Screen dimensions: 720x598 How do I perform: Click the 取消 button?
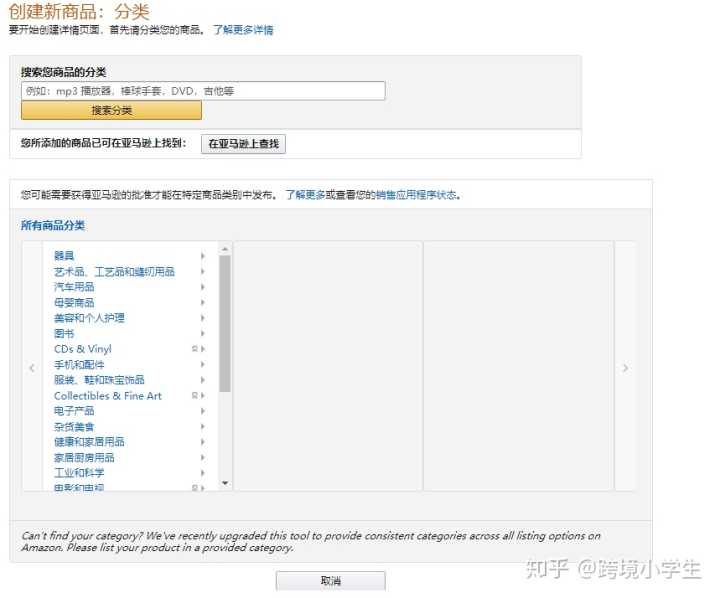pos(331,581)
